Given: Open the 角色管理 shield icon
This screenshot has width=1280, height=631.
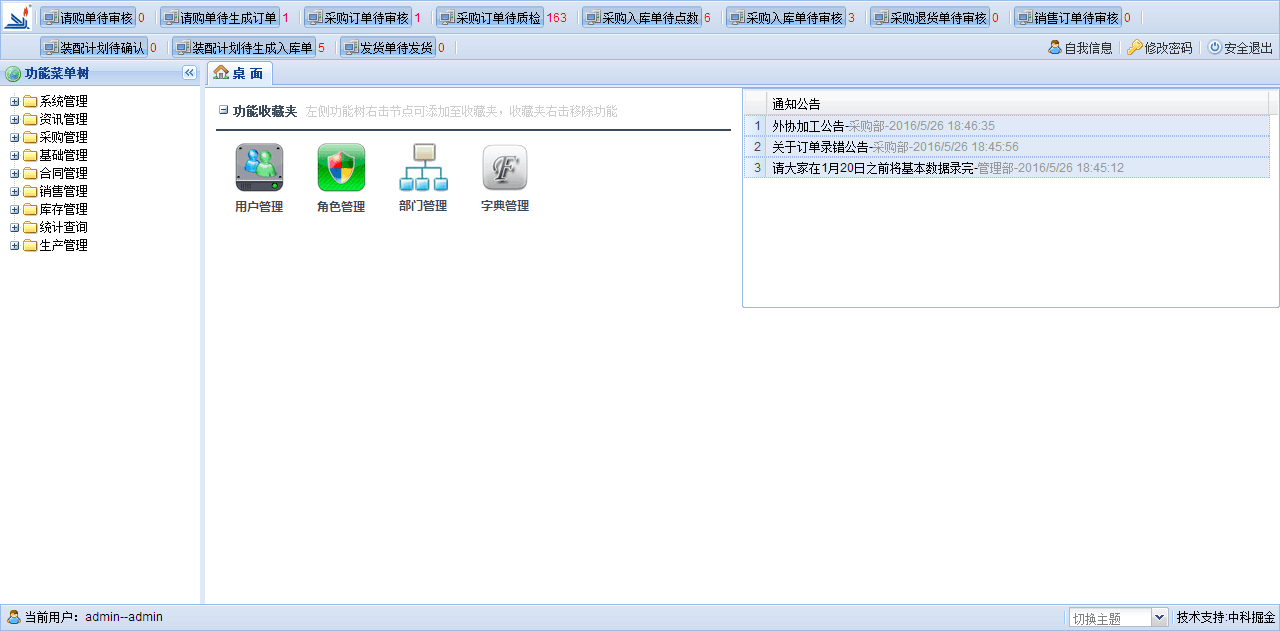Looking at the screenshot, I should [x=341, y=168].
